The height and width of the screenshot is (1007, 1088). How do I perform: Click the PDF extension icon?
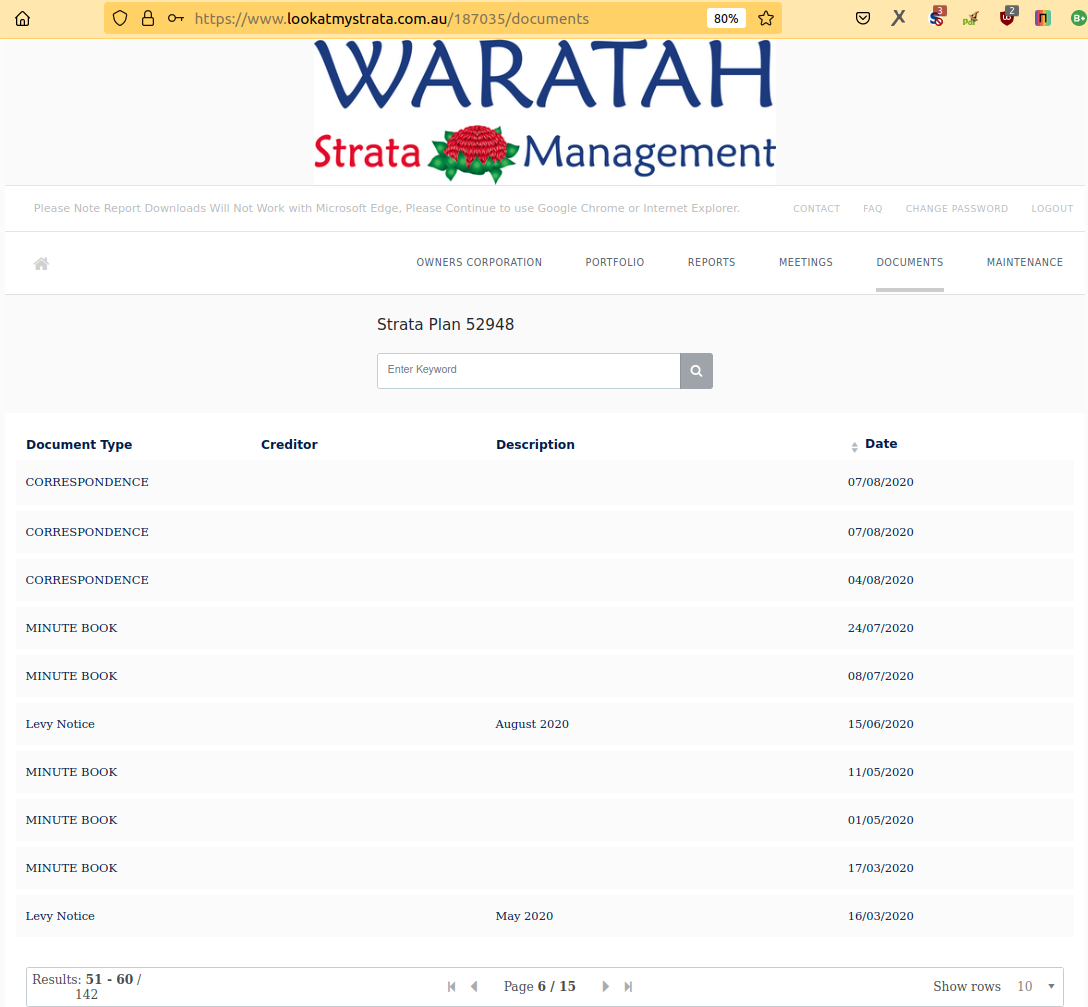tap(971, 19)
